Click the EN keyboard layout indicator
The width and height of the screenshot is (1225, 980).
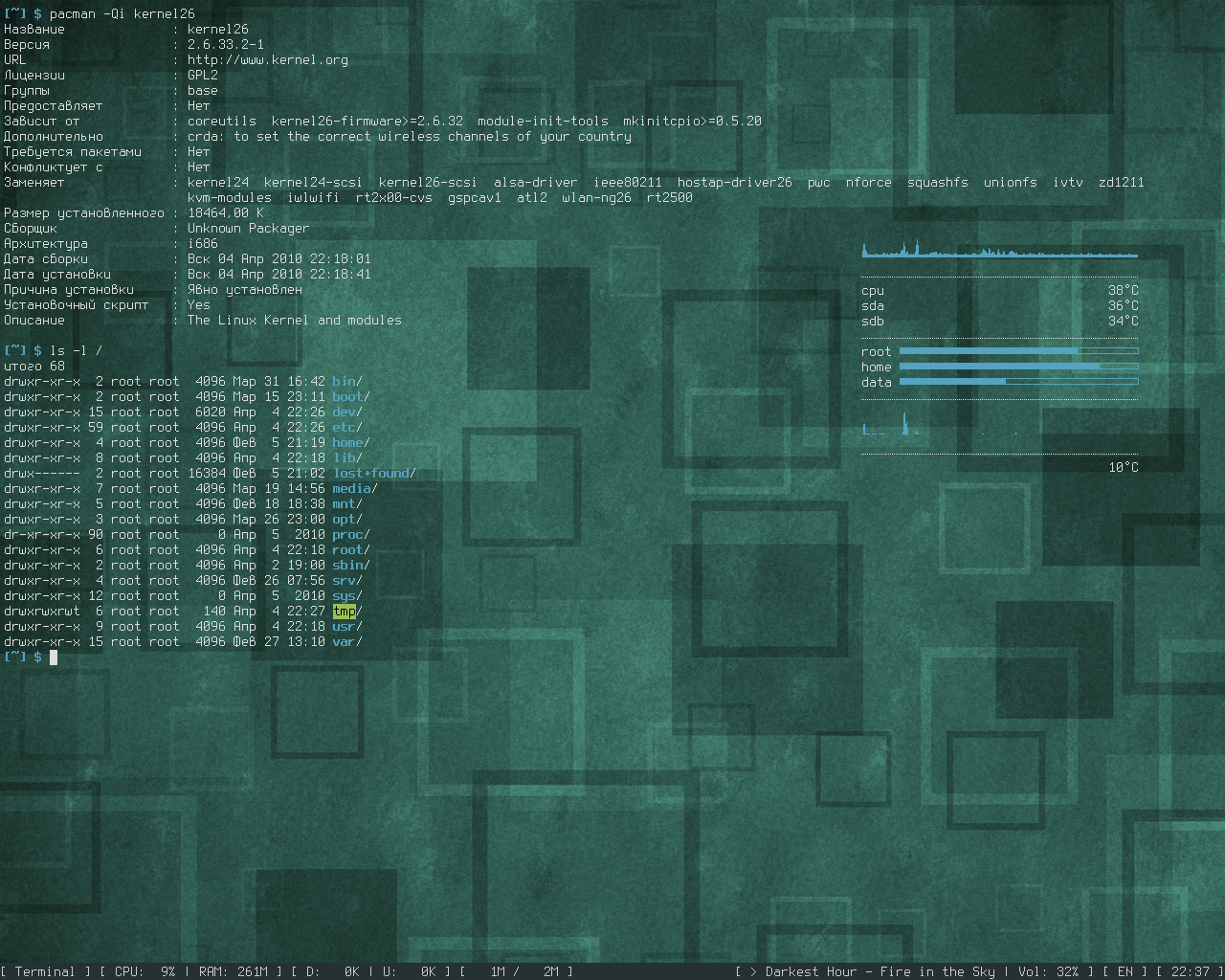click(1125, 971)
